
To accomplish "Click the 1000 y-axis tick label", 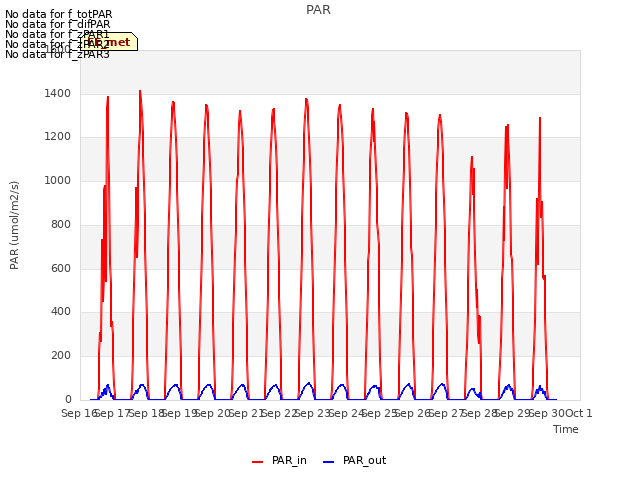I will click(x=58, y=180).
